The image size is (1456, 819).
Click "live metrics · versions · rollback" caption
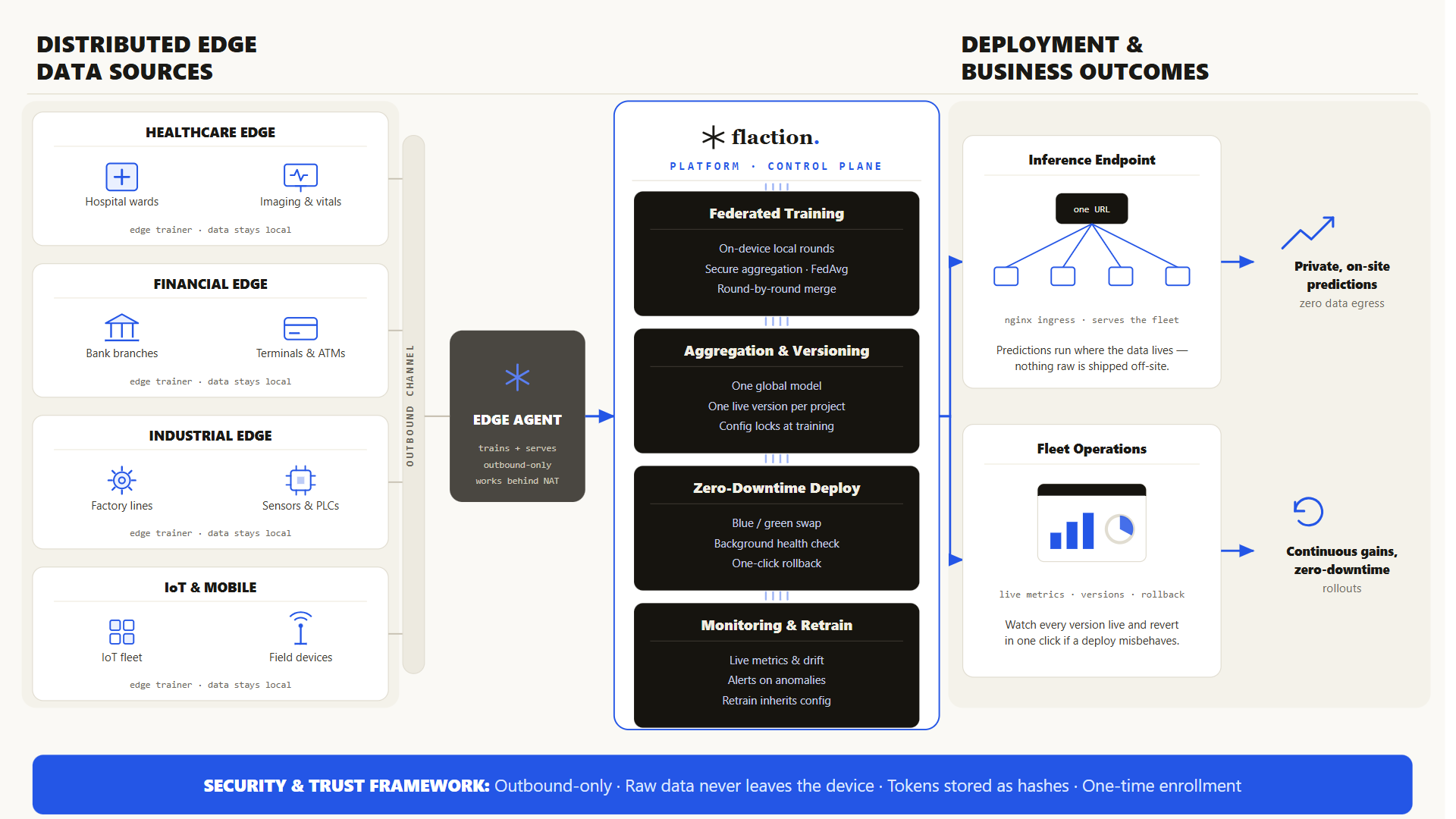pyautogui.click(x=1091, y=595)
